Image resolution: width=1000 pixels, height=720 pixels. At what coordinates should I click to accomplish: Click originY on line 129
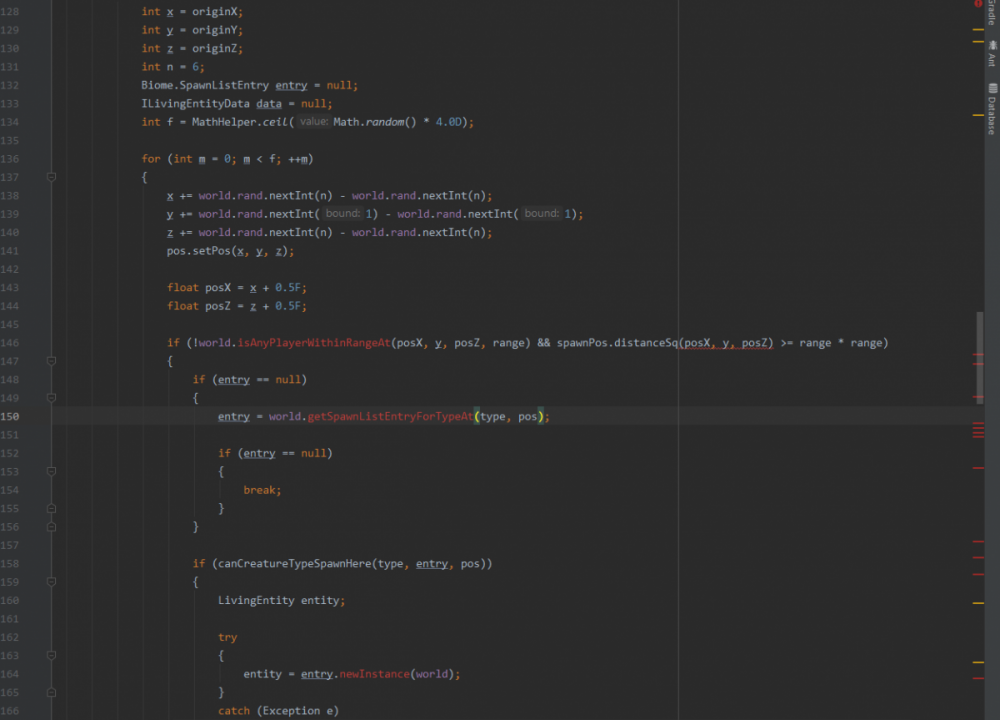pyautogui.click(x=214, y=30)
